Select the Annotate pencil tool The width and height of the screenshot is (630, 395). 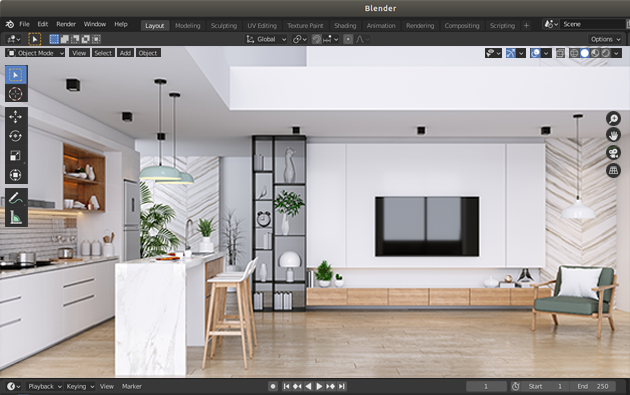tap(16, 198)
